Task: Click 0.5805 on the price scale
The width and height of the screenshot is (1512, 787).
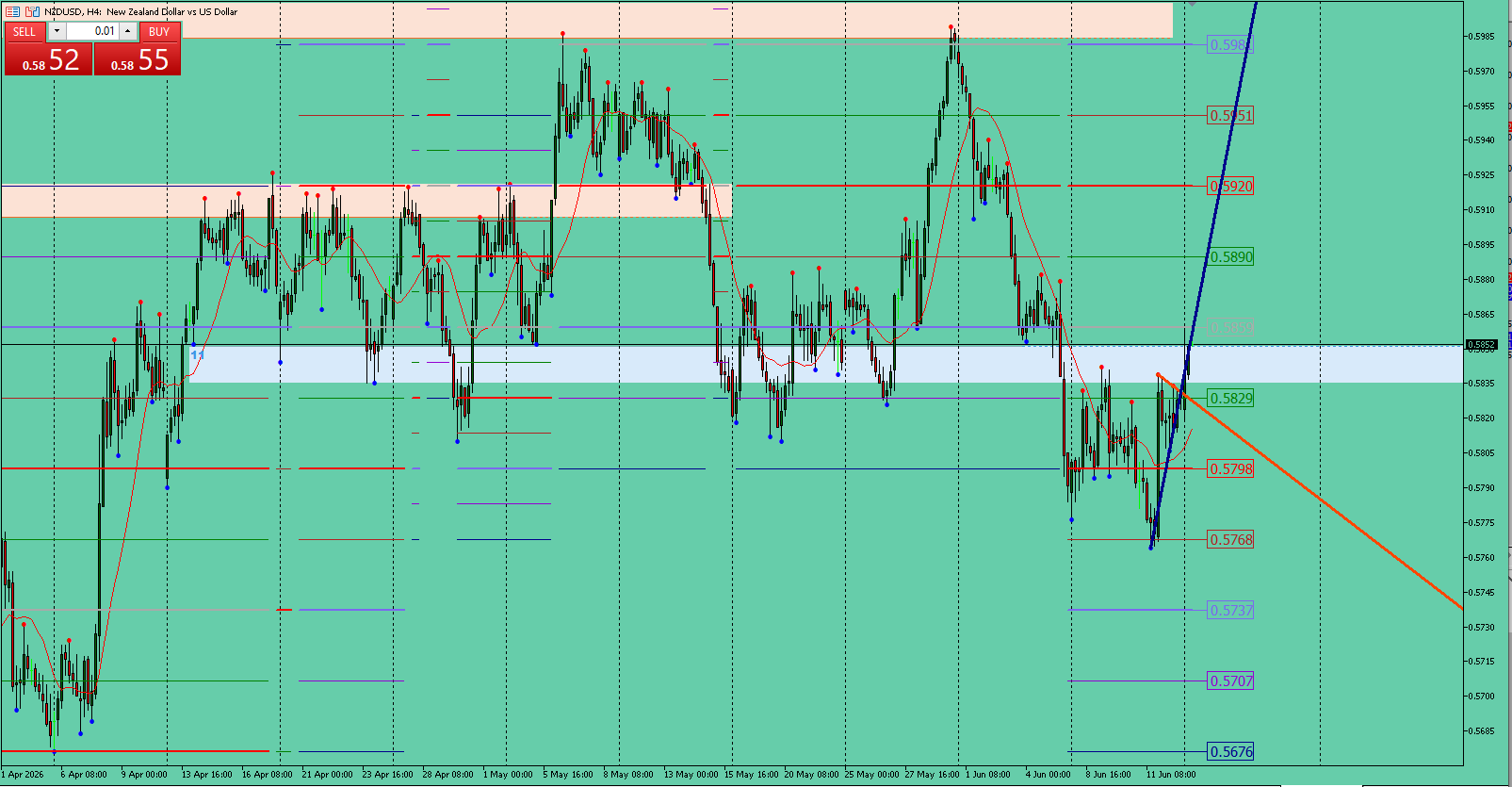Action: pos(1482,453)
